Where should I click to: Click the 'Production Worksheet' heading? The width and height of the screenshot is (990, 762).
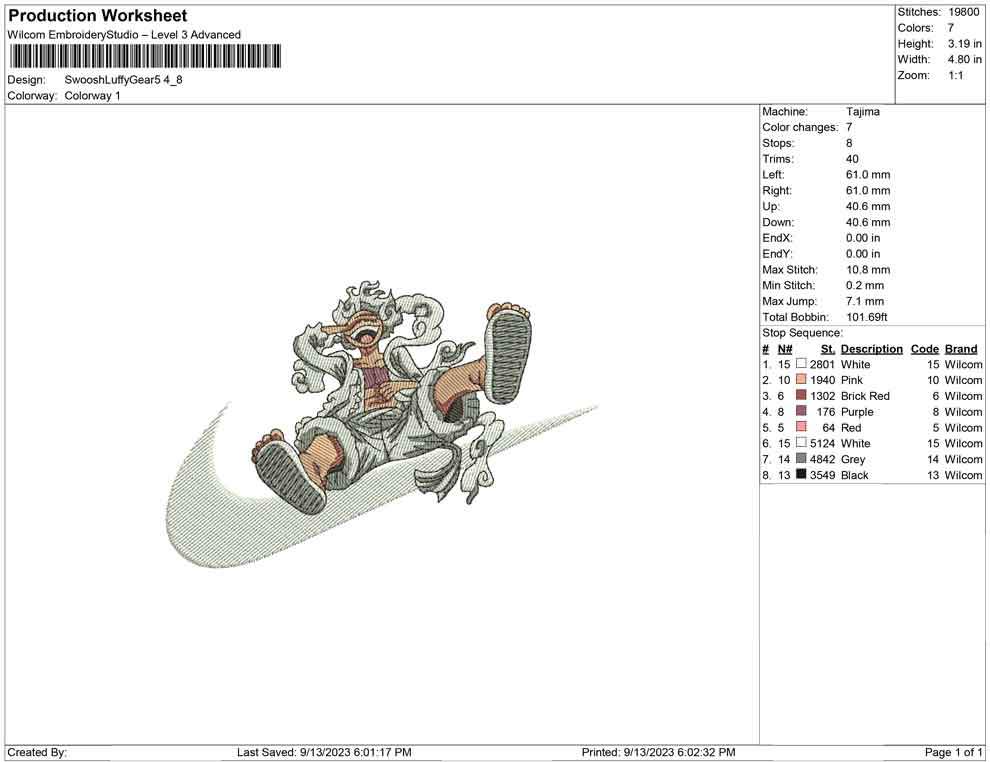[98, 16]
